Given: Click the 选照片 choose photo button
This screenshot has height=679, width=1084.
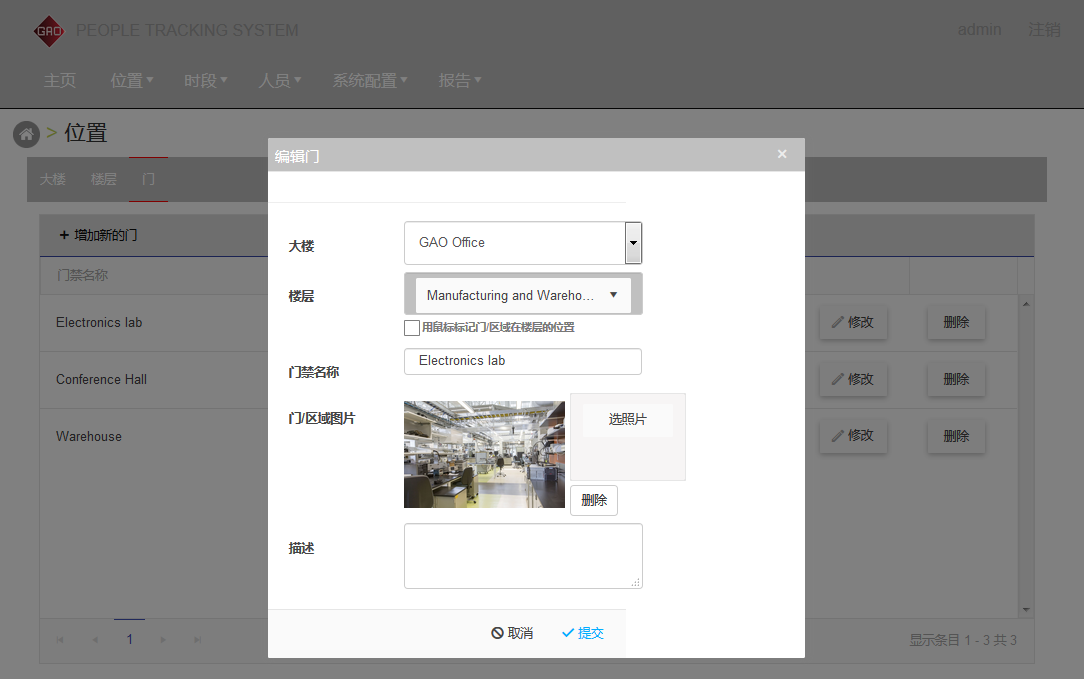Looking at the screenshot, I should pos(627,420).
